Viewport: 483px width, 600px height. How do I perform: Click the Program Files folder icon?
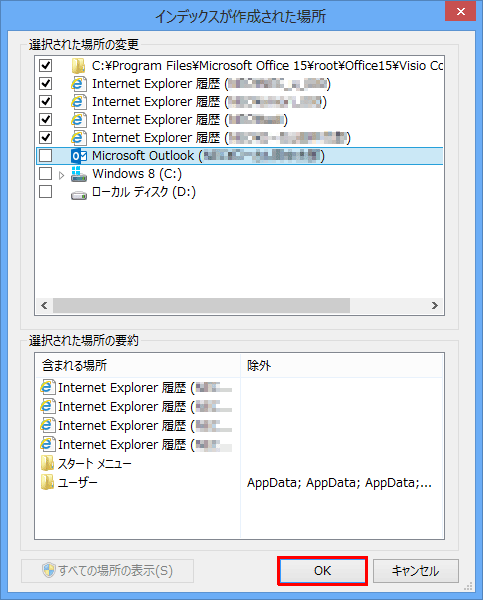click(x=78, y=65)
